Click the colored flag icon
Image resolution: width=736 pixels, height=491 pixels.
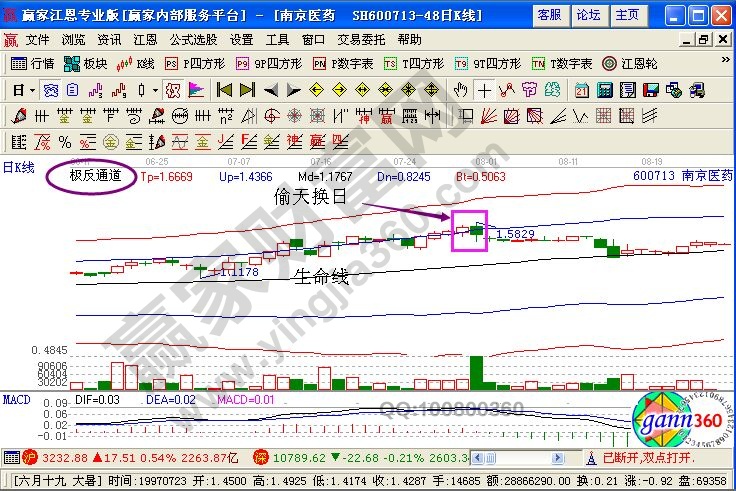pos(196,90)
